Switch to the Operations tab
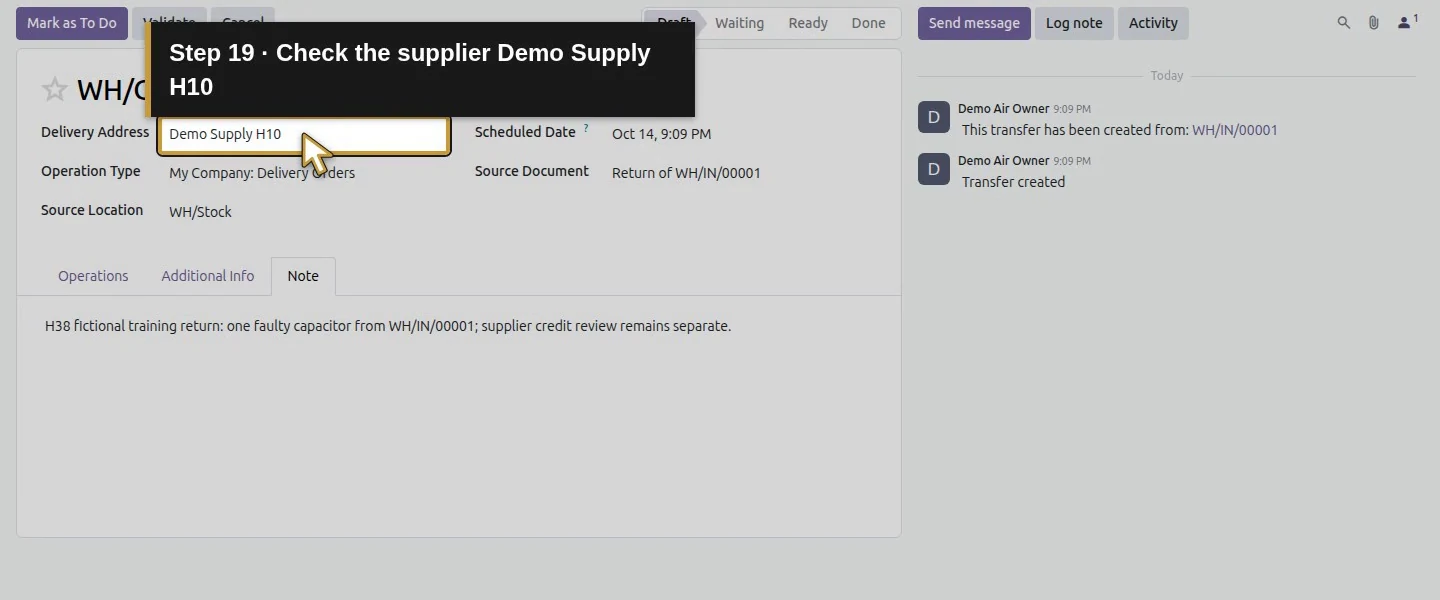Screen dimensions: 1440x600 (x=93, y=276)
